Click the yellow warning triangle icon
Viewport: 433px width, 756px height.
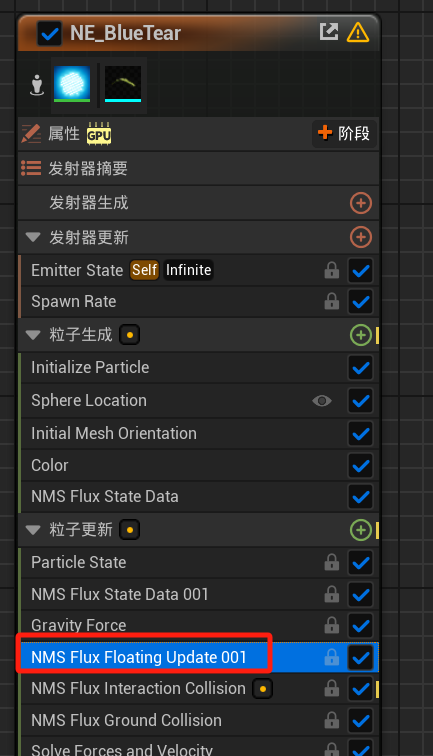pyautogui.click(x=358, y=33)
